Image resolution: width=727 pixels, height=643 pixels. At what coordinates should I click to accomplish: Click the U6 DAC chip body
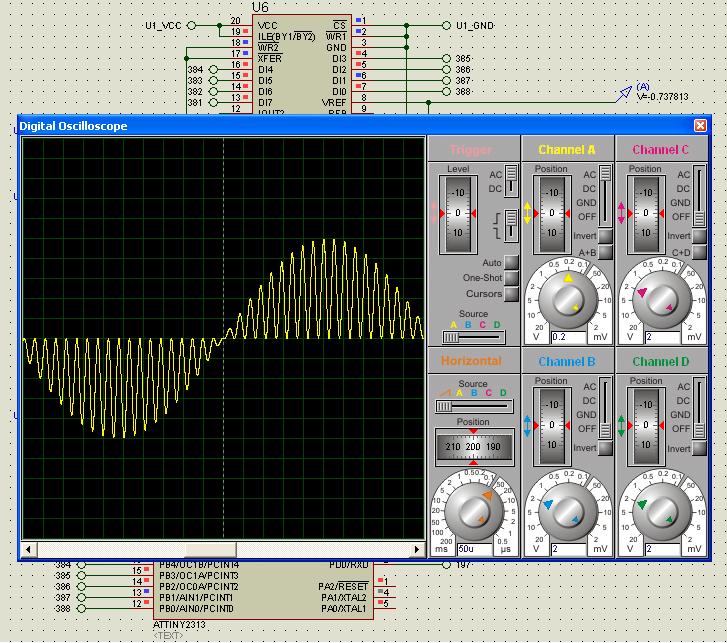301,65
